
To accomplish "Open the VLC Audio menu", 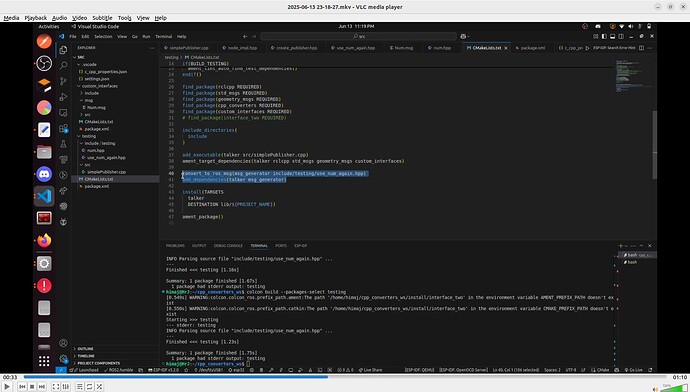I will click(59, 18).
